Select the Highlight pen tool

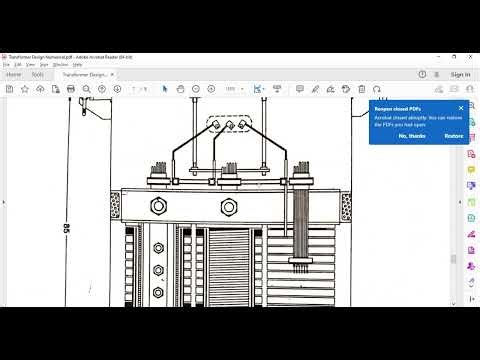point(315,89)
